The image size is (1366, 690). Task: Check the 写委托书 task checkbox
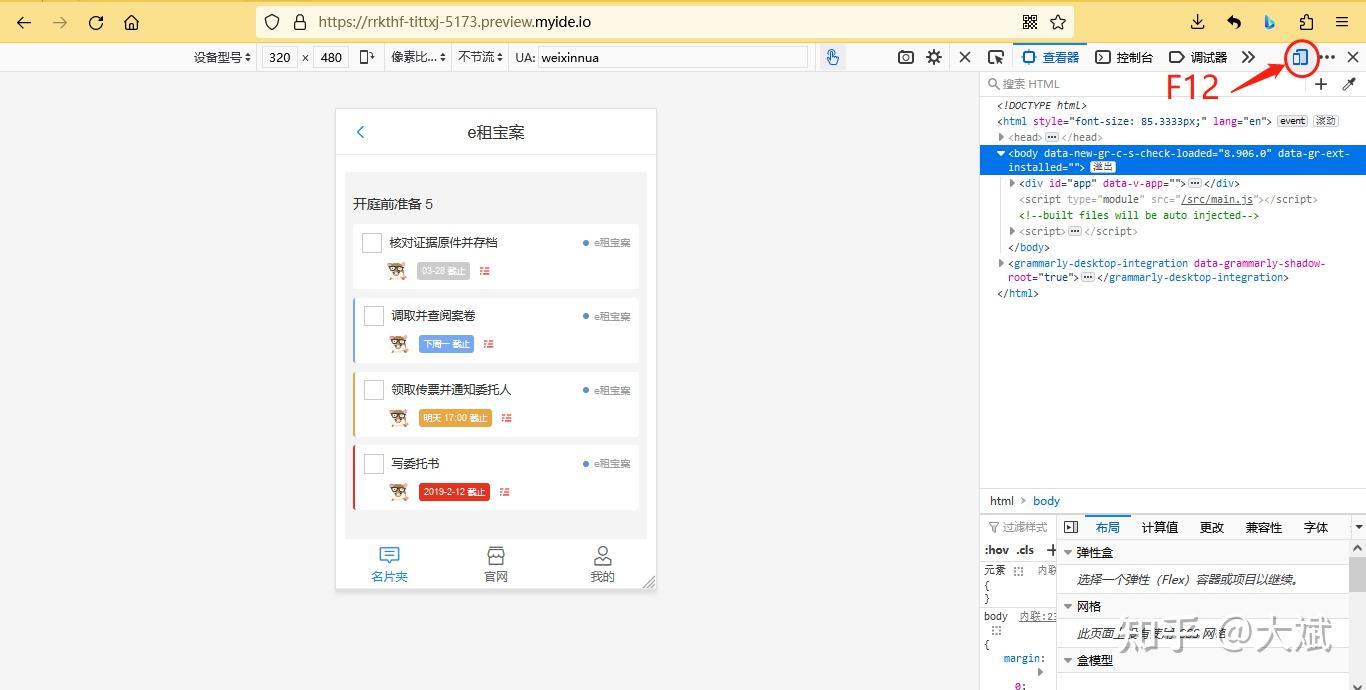tap(374, 464)
